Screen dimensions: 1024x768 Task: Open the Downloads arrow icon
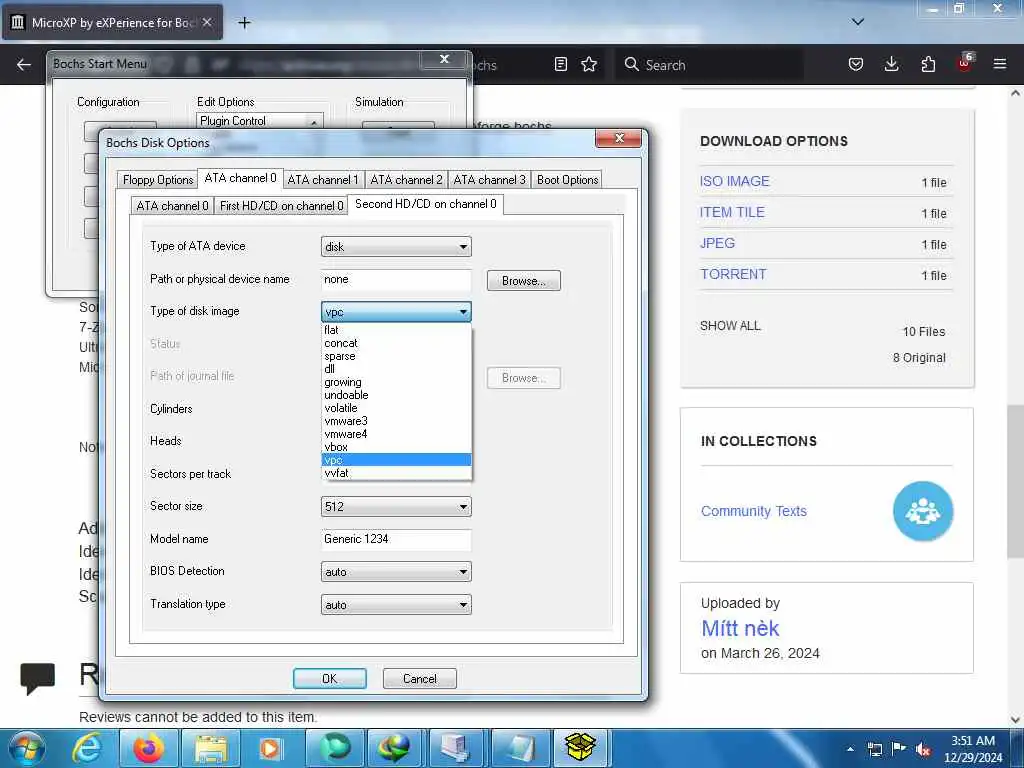tap(891, 64)
